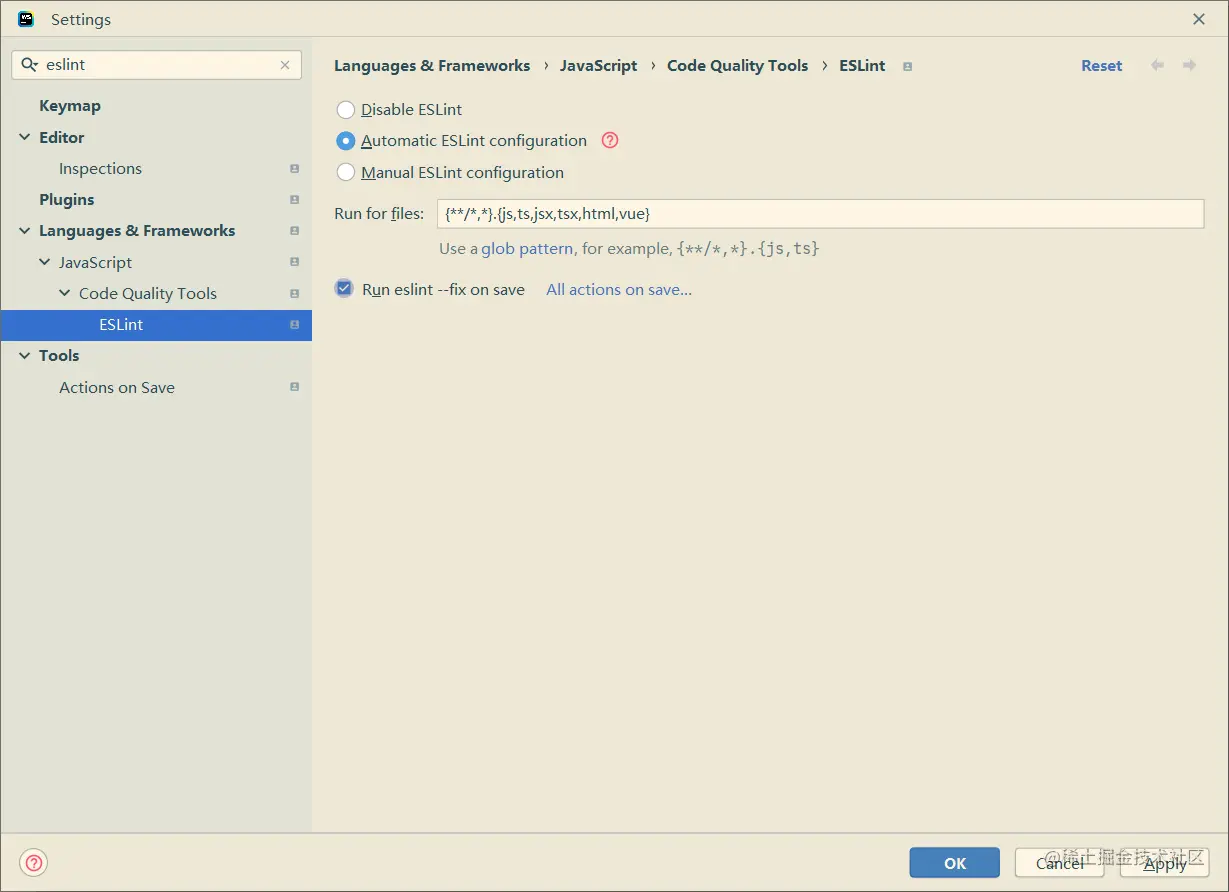This screenshot has width=1229, height=892.
Task: Open the glob pattern link
Action: pos(527,248)
